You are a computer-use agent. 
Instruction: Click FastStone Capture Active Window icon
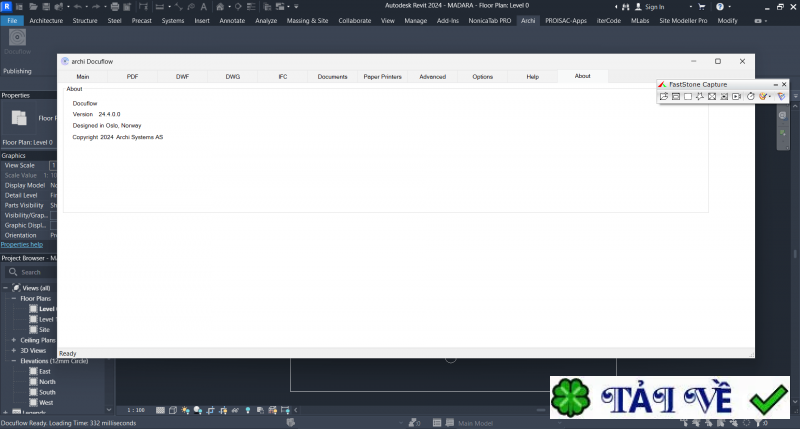[x=676, y=96]
